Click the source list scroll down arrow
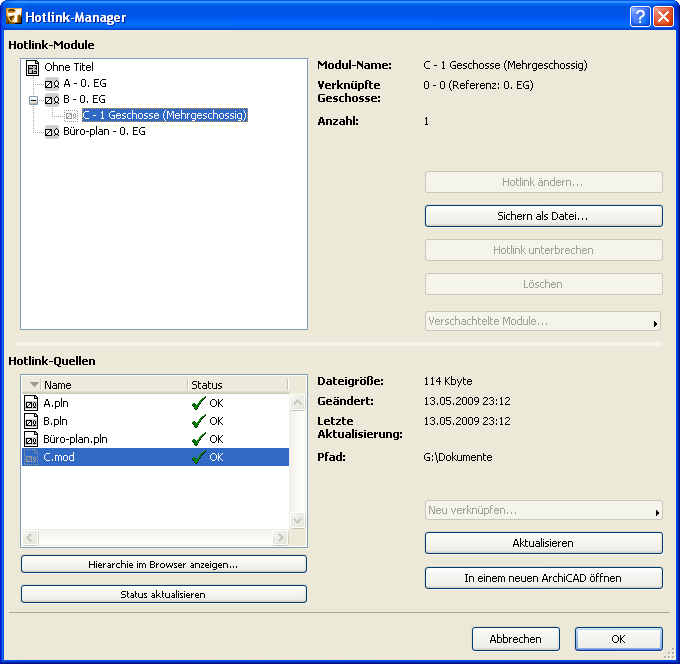The height and width of the screenshot is (664, 680). 298,520
